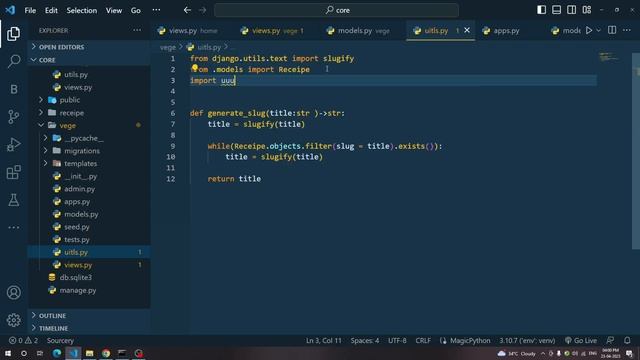Switch to the apps.py tab
The height and width of the screenshot is (360, 640).
pos(506,31)
